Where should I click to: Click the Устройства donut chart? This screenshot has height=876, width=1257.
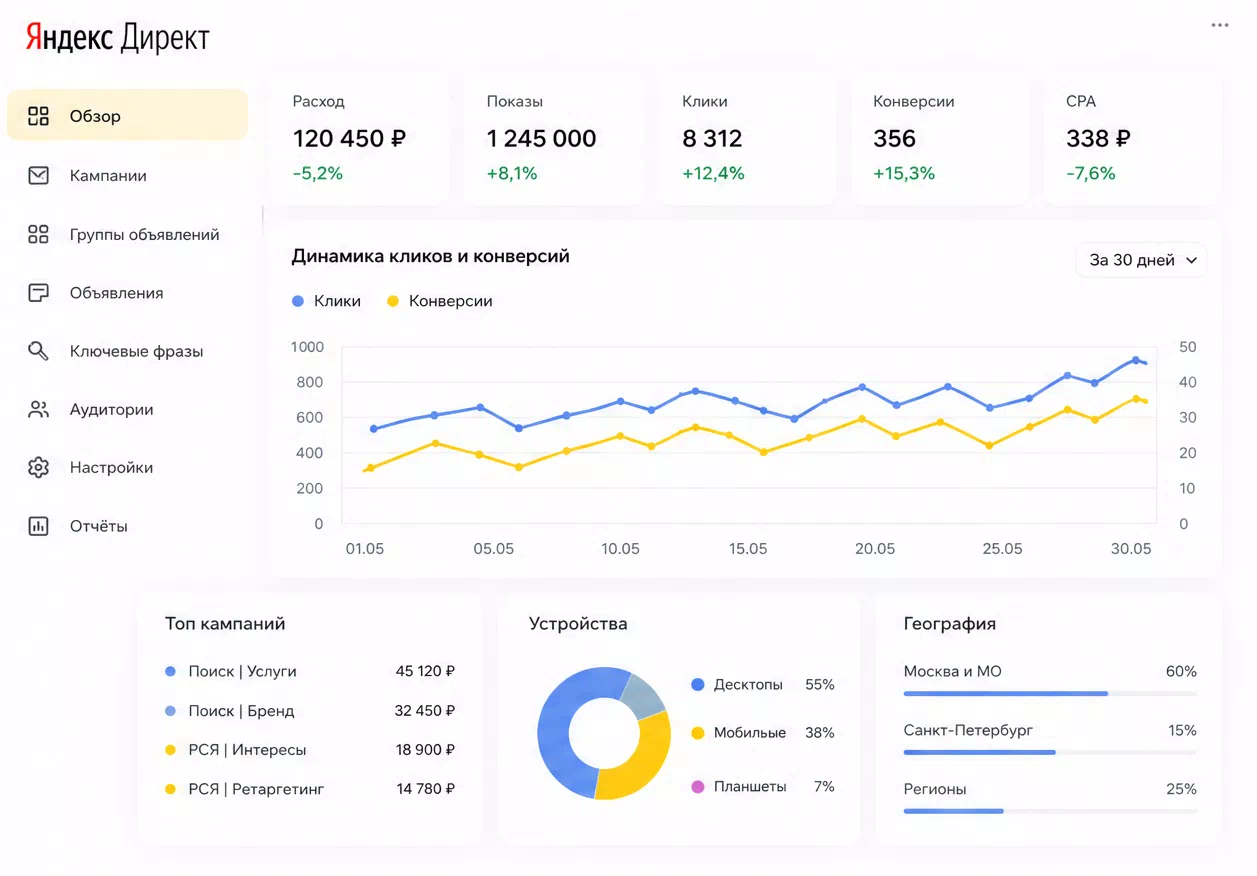pyautogui.click(x=603, y=733)
